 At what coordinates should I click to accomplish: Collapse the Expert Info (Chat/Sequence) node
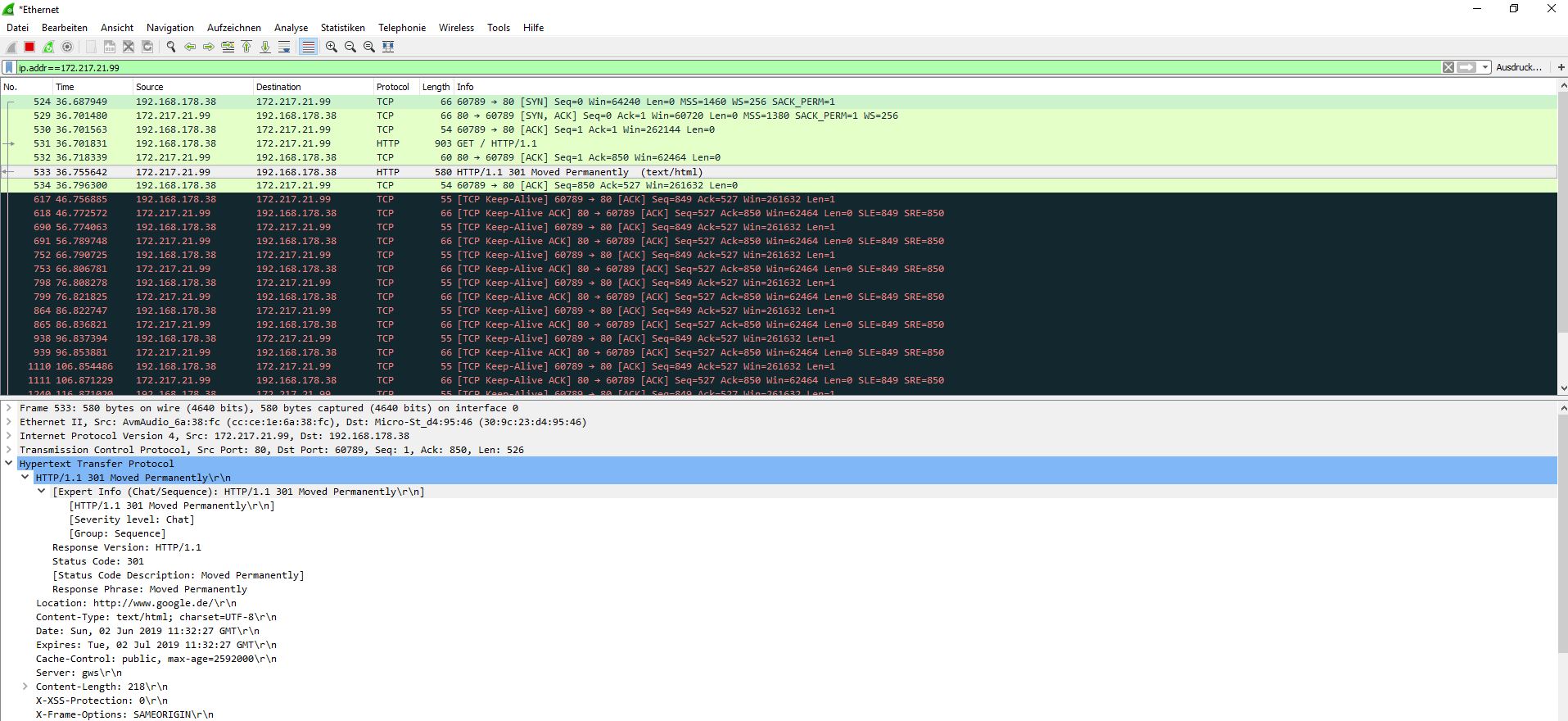pos(42,492)
